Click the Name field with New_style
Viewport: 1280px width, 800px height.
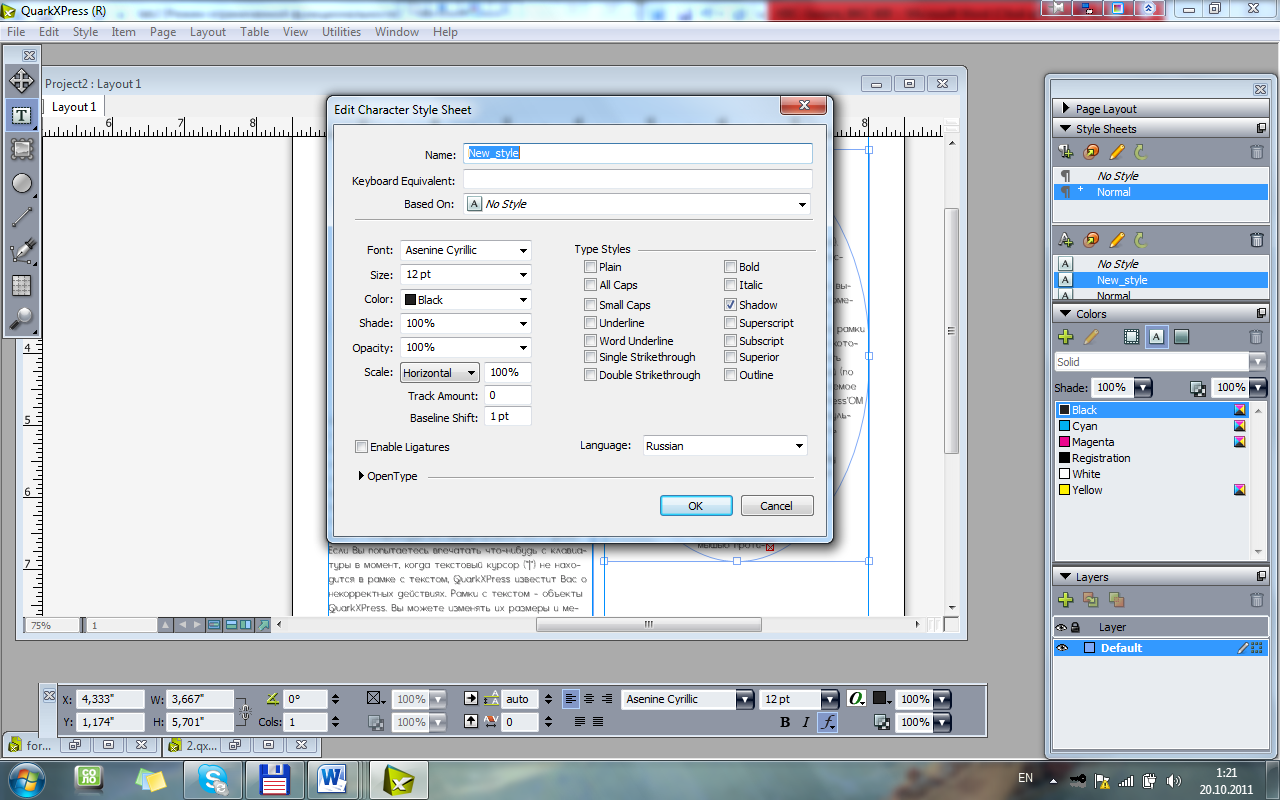[638, 154]
